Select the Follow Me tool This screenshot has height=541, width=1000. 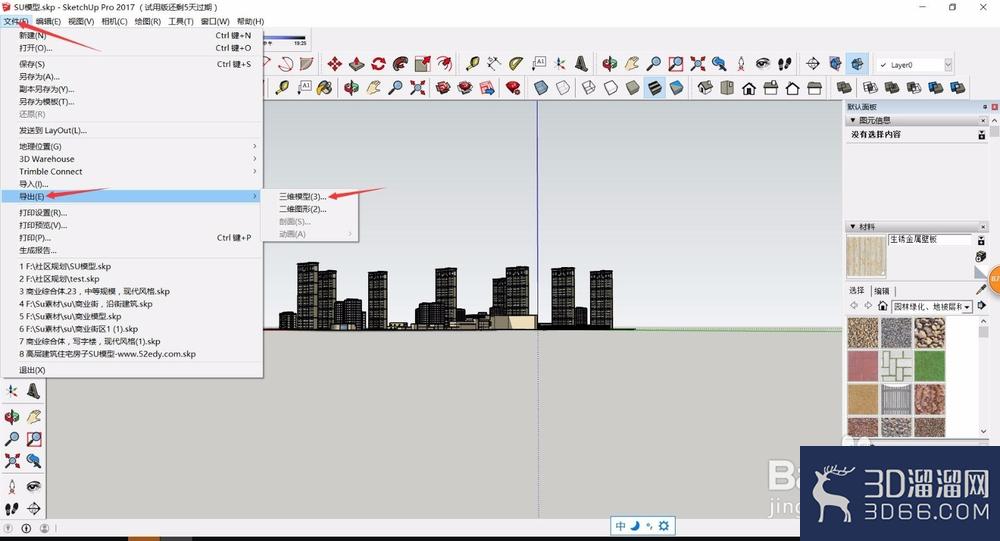click(401, 64)
